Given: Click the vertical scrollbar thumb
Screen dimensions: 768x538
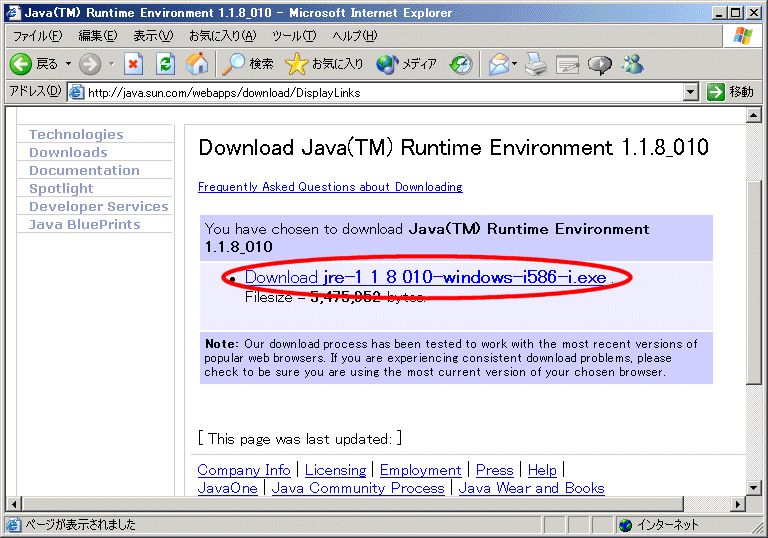Looking at the screenshot, I should [x=753, y=282].
